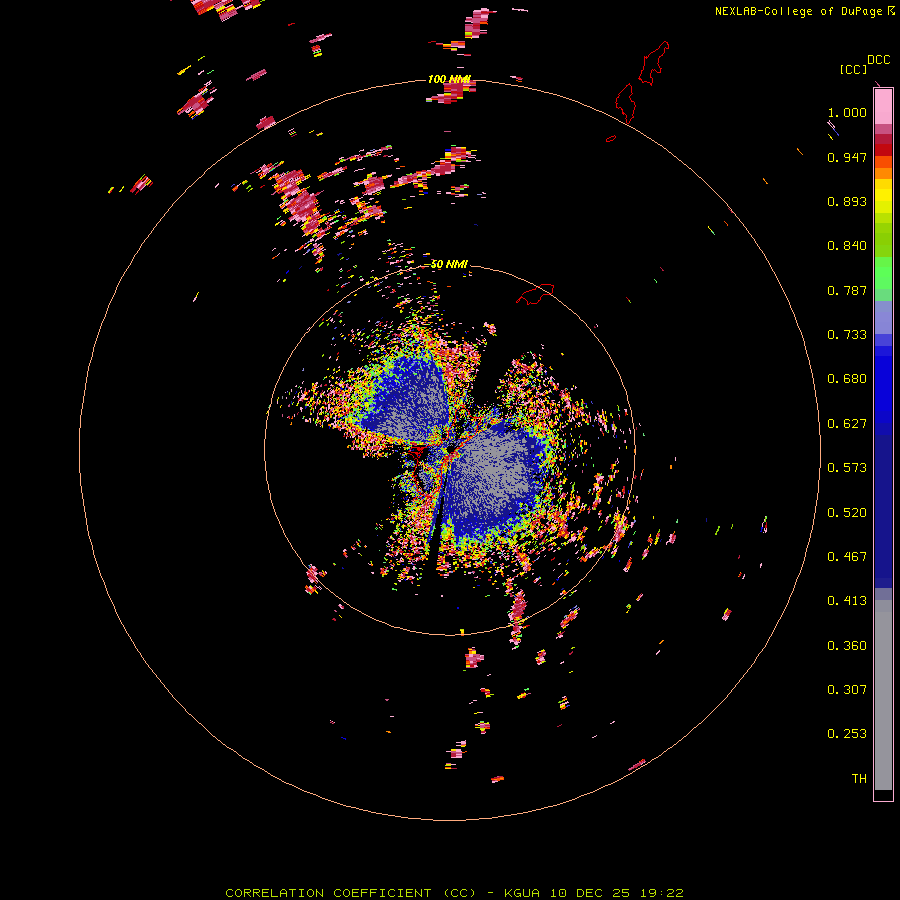Viewport: 900px width, 900px height.
Task: Select the 0.893 scale value
Action: (847, 201)
